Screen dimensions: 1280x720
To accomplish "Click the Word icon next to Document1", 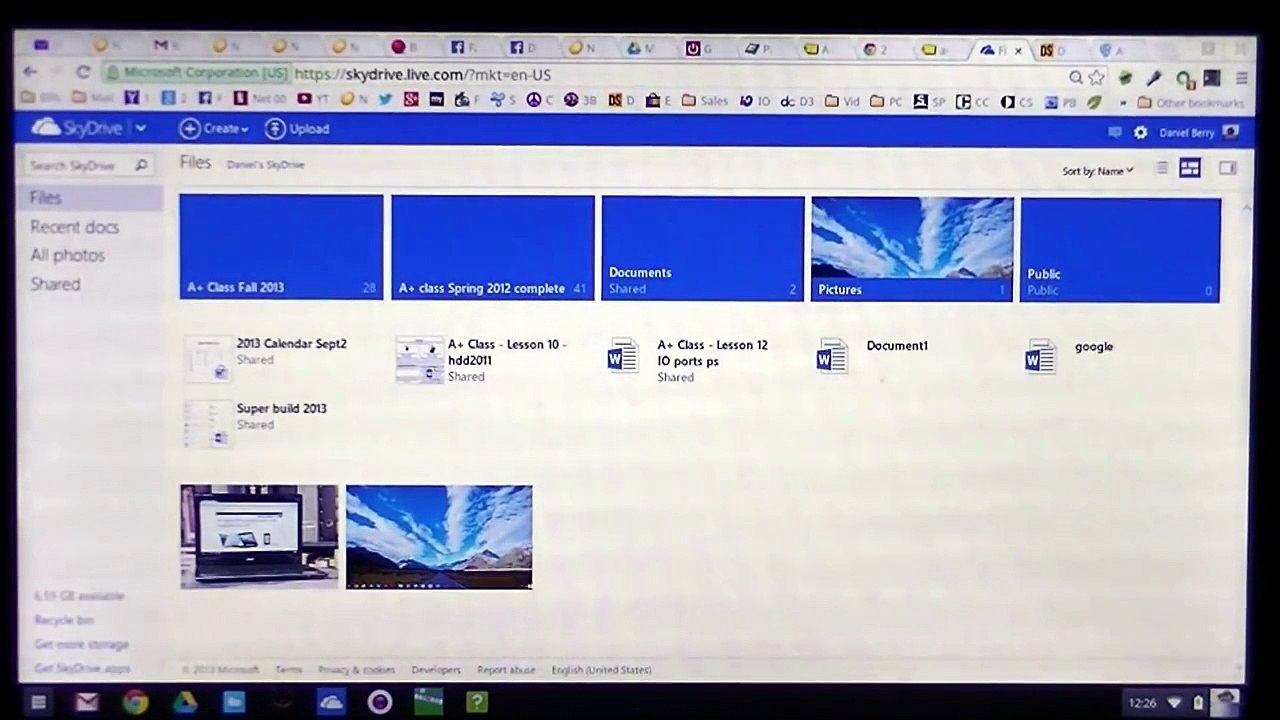I will (x=832, y=355).
